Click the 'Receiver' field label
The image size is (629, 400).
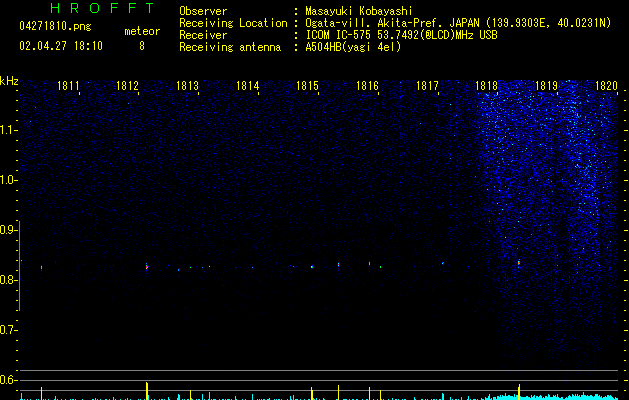coord(203,35)
